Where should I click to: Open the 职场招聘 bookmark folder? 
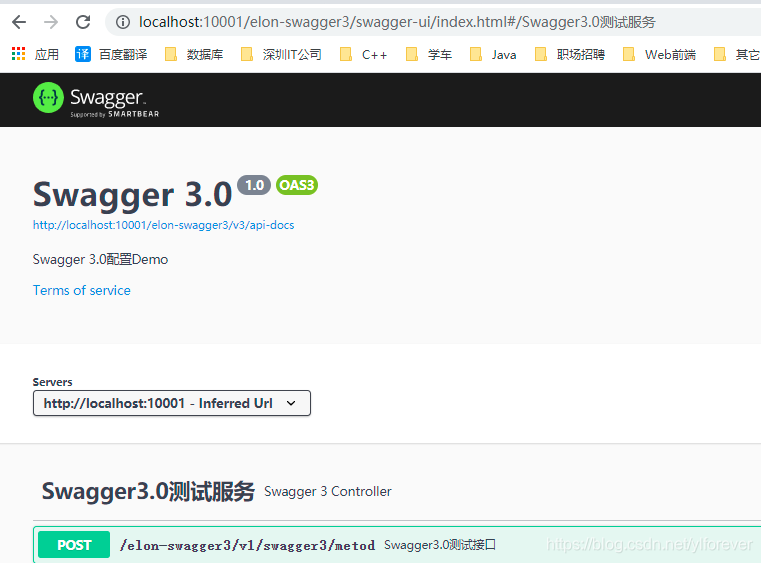click(x=569, y=54)
